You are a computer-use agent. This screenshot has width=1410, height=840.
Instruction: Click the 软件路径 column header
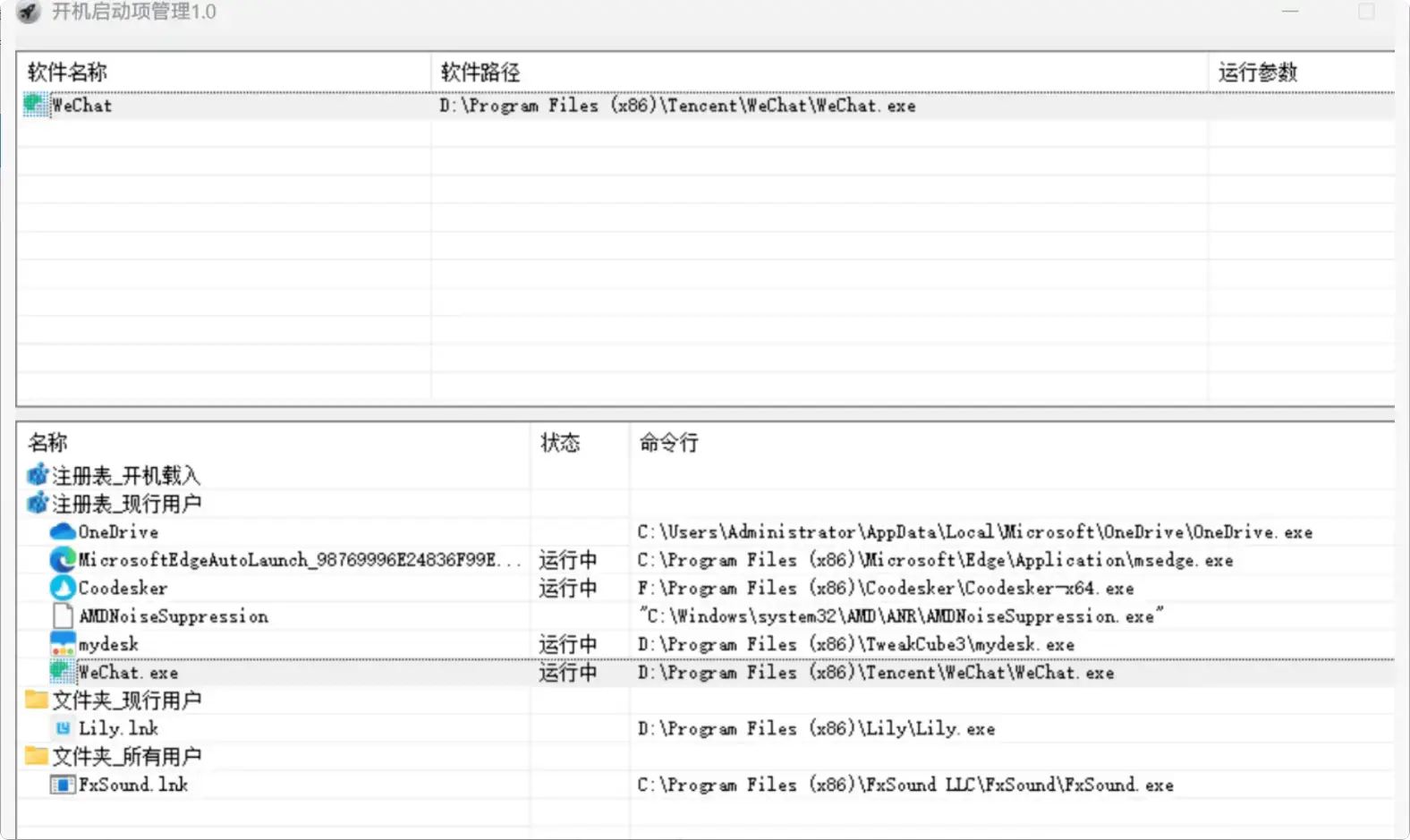coord(480,72)
